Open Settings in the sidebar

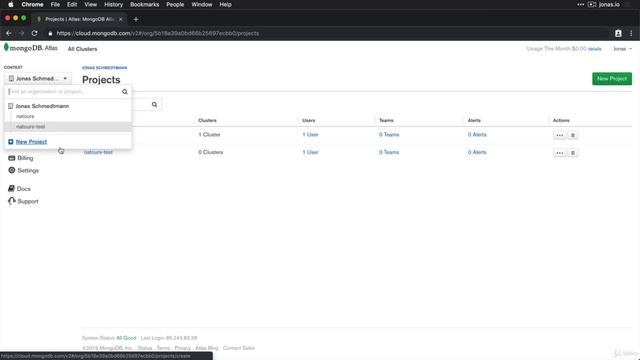pos(24,170)
